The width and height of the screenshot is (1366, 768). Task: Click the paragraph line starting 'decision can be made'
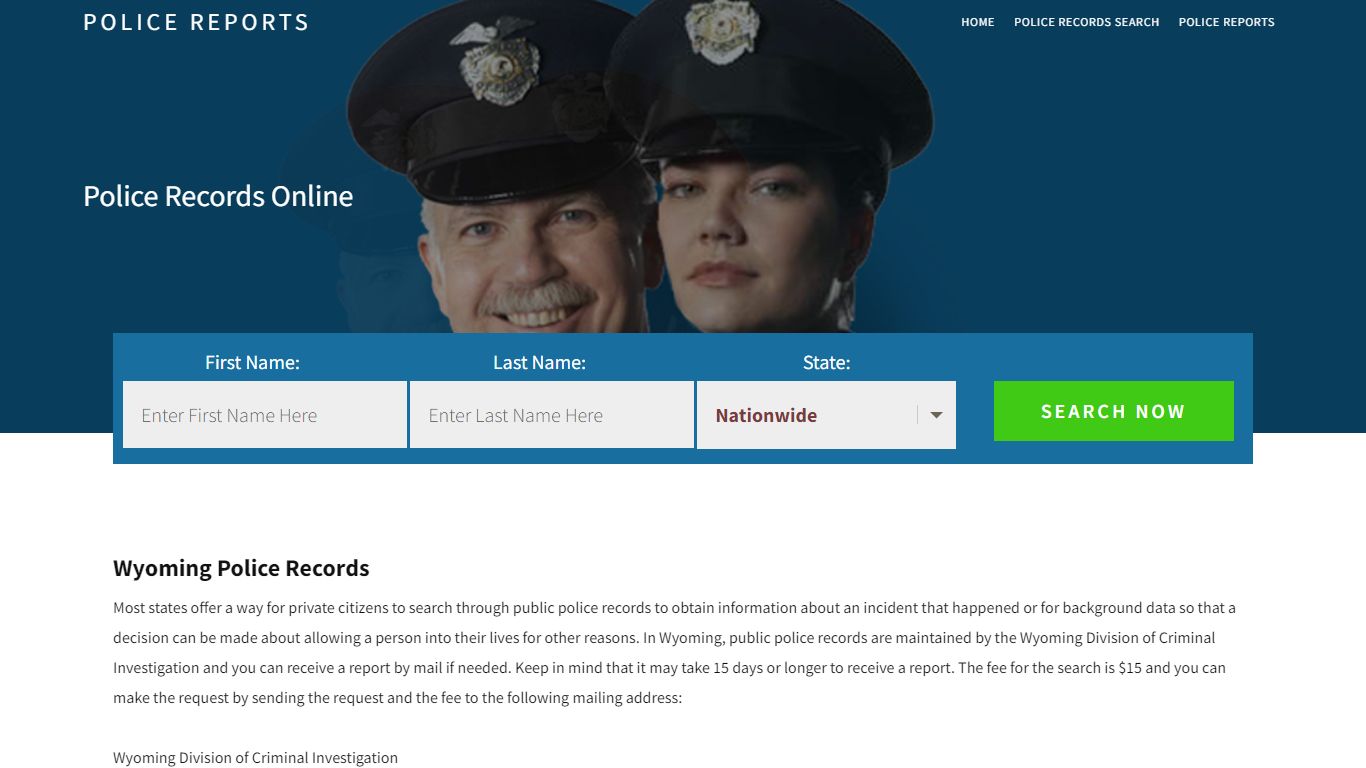(664, 638)
